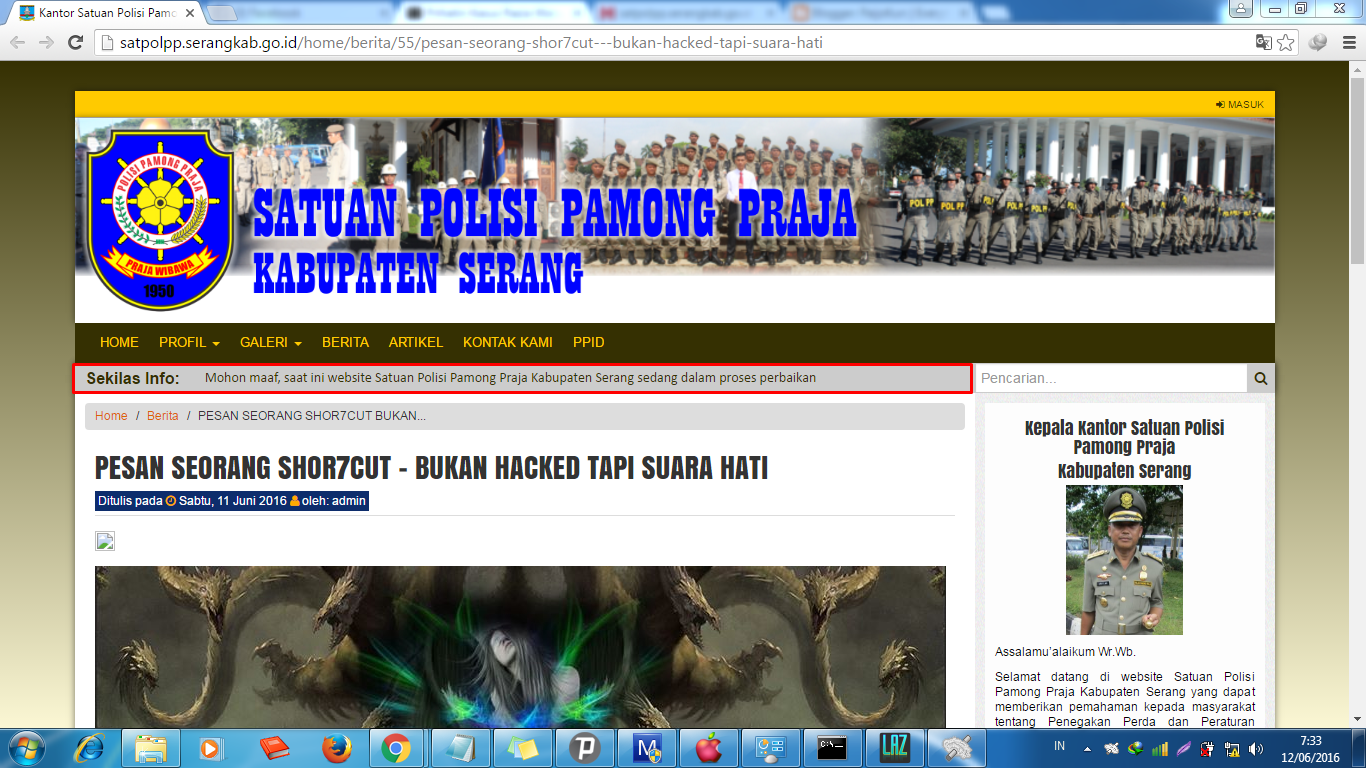Open the PPID menu item
This screenshot has width=1366, height=768.
pyautogui.click(x=589, y=342)
